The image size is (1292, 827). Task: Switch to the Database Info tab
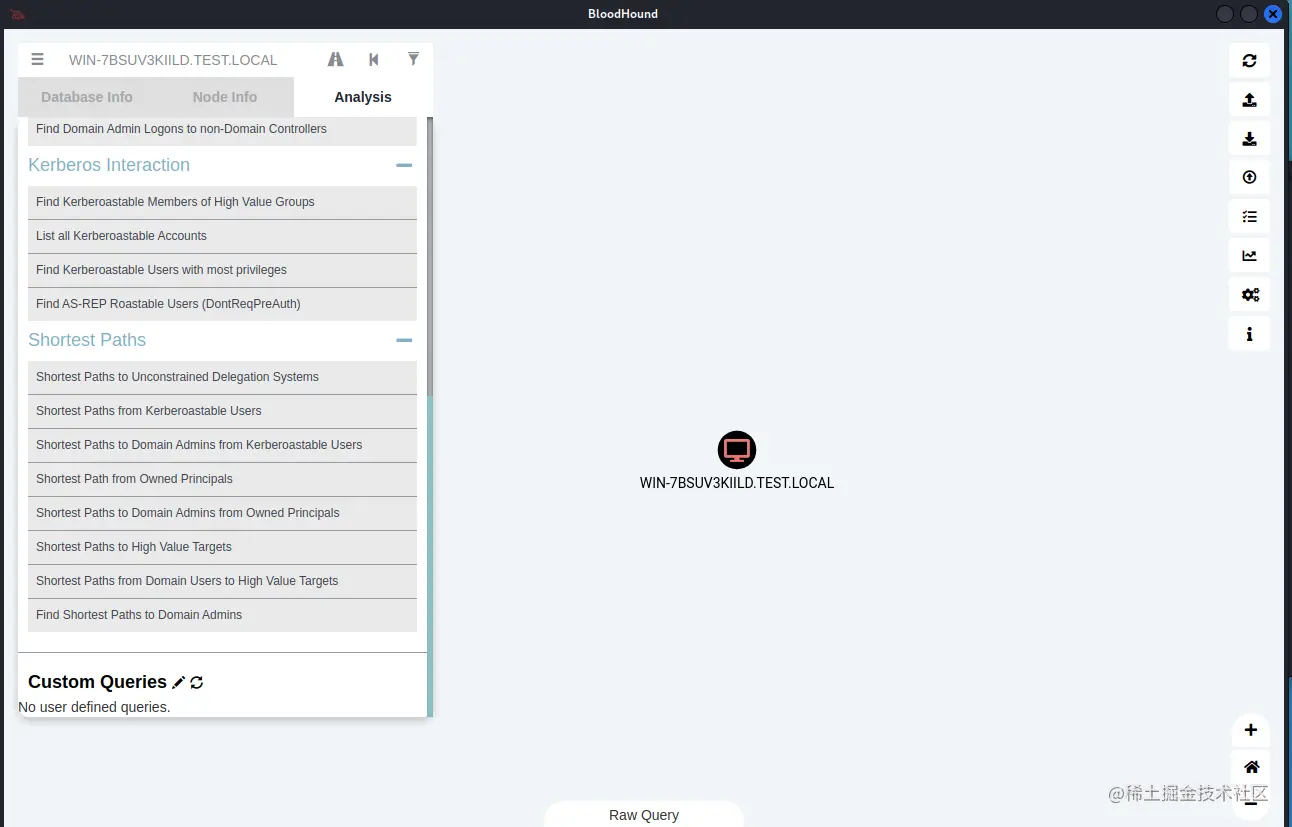point(87,97)
